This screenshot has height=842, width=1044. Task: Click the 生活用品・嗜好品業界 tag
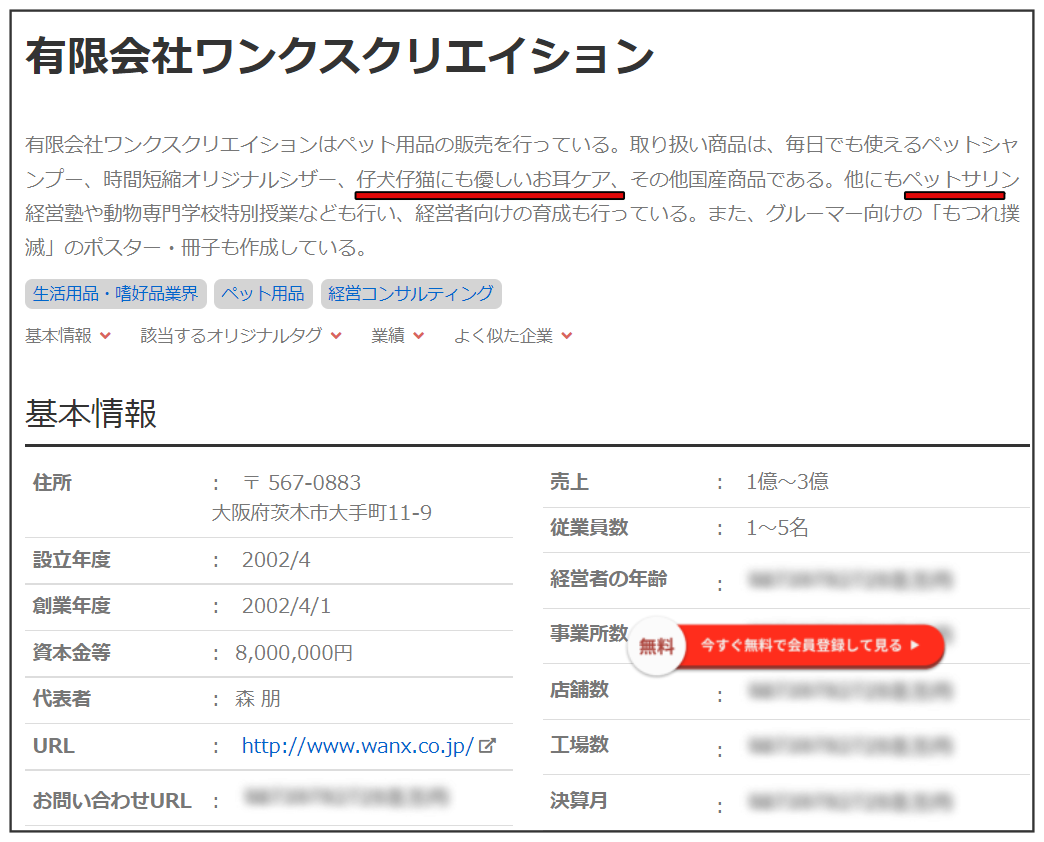point(116,294)
